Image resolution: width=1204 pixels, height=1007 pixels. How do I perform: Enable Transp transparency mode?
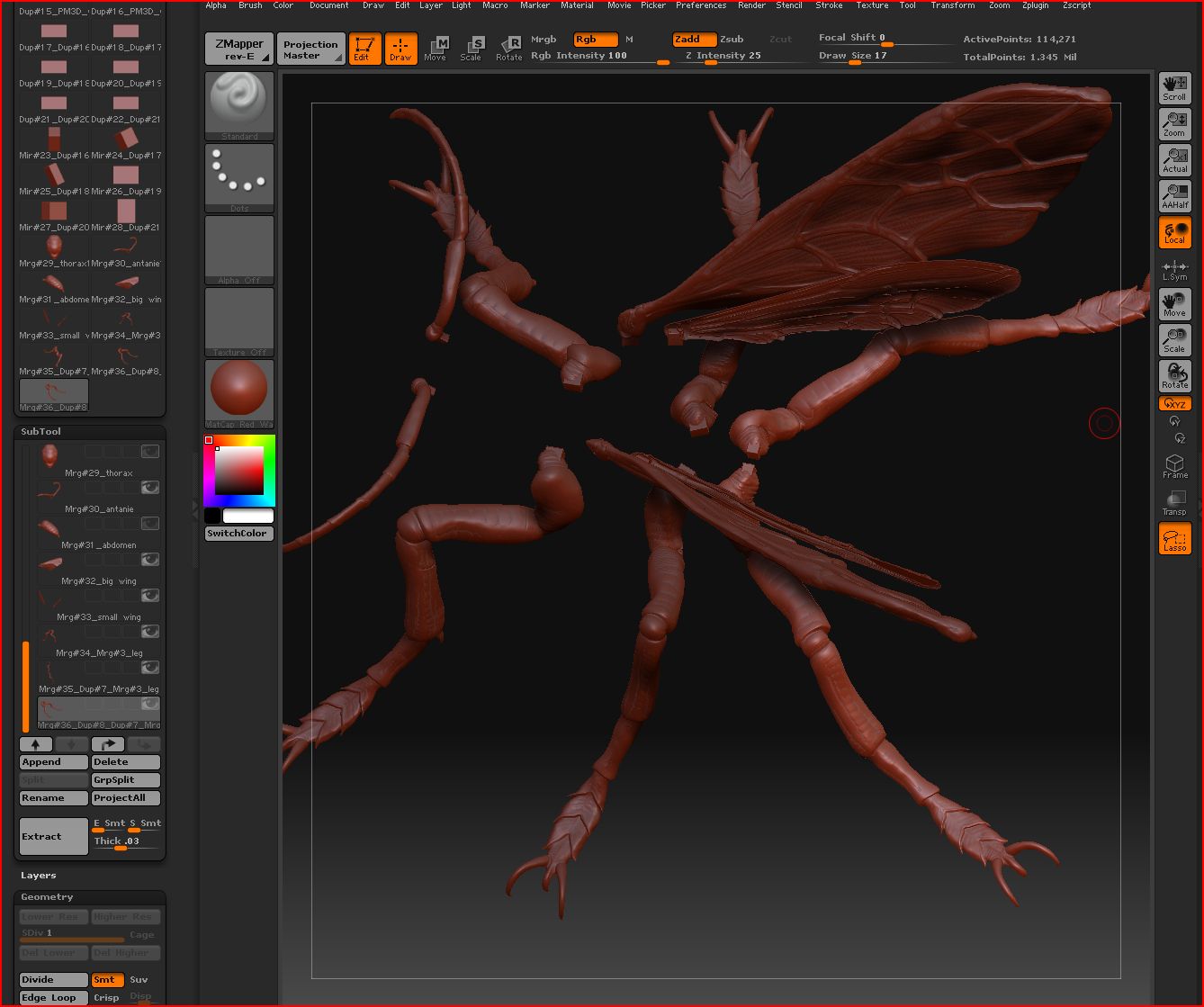tap(1174, 503)
